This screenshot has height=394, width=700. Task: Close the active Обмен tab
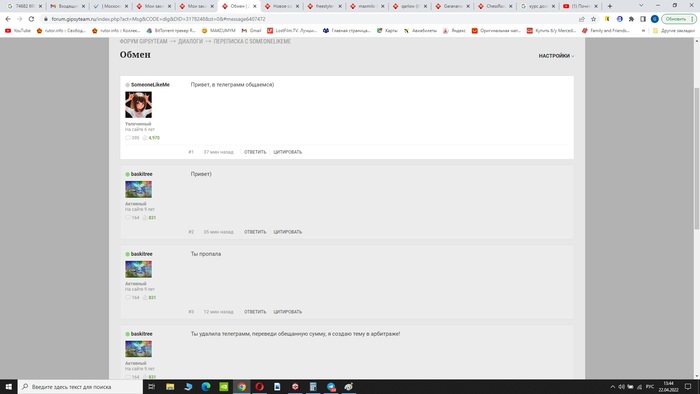coord(254,6)
